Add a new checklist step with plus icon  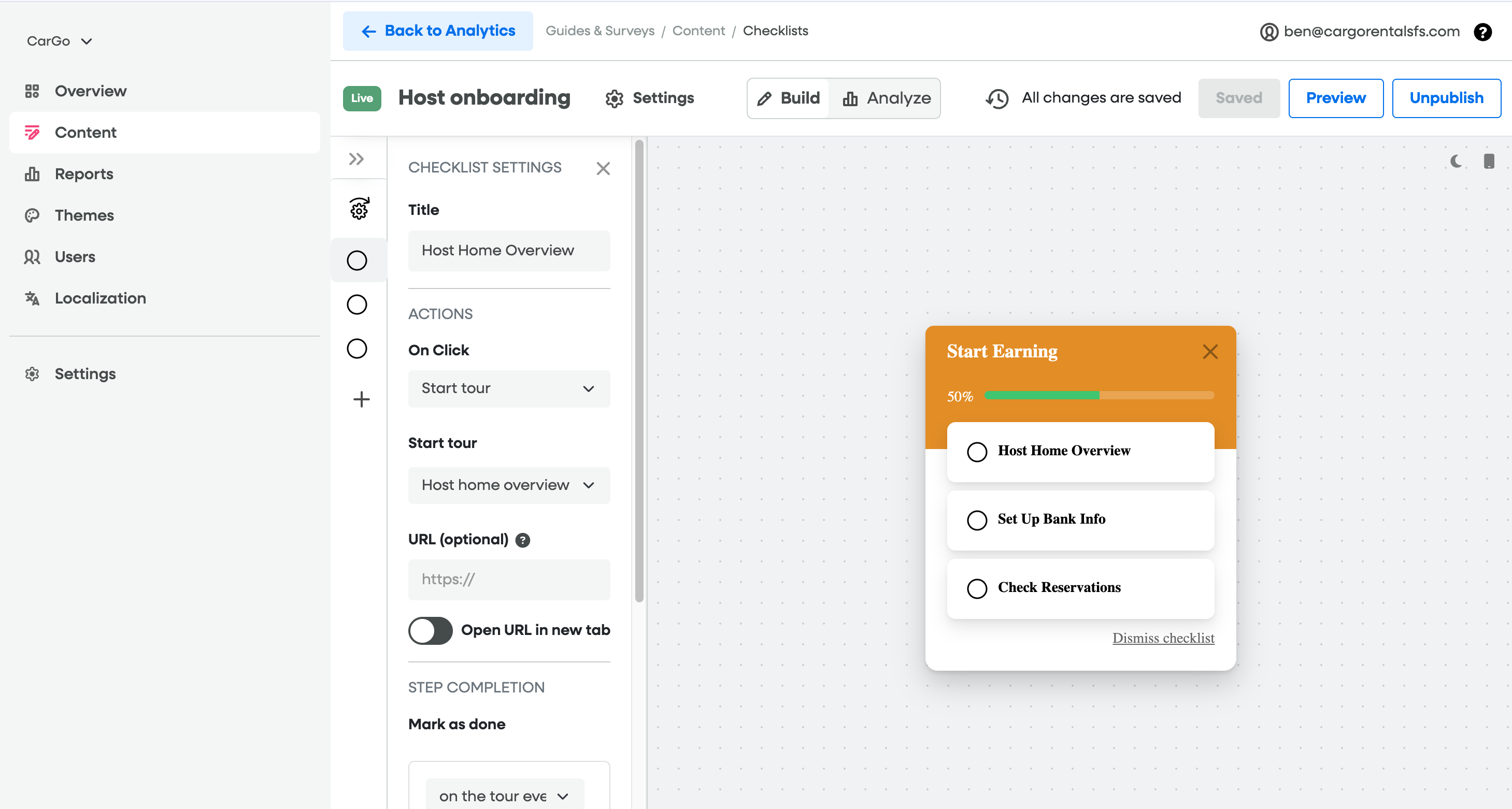[x=361, y=399]
